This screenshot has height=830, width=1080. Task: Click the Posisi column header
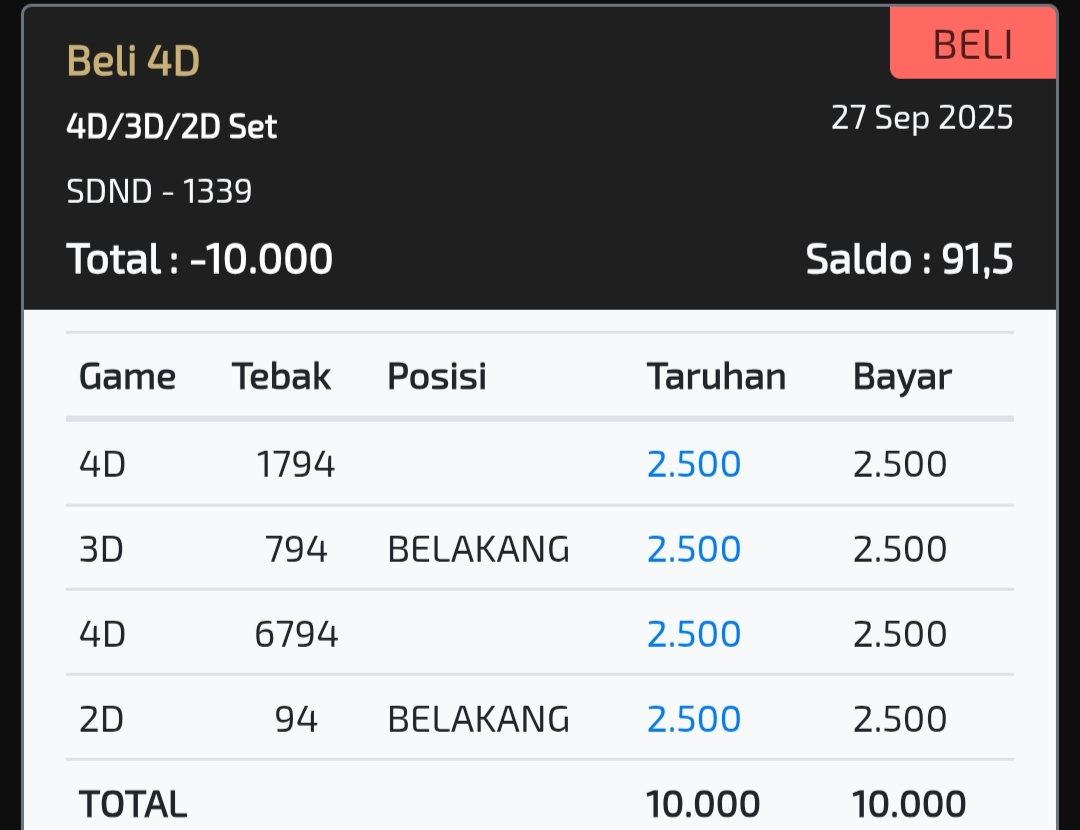pos(436,377)
